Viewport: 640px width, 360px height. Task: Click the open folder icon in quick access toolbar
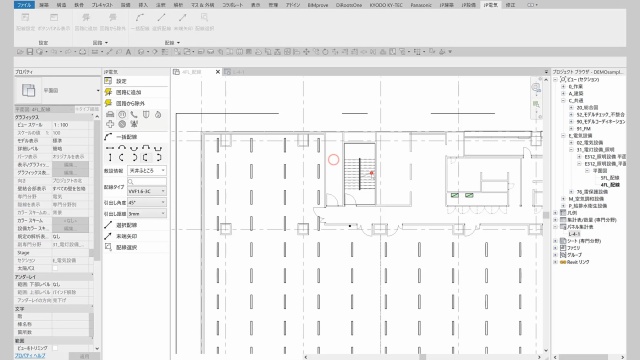click(x=20, y=52)
